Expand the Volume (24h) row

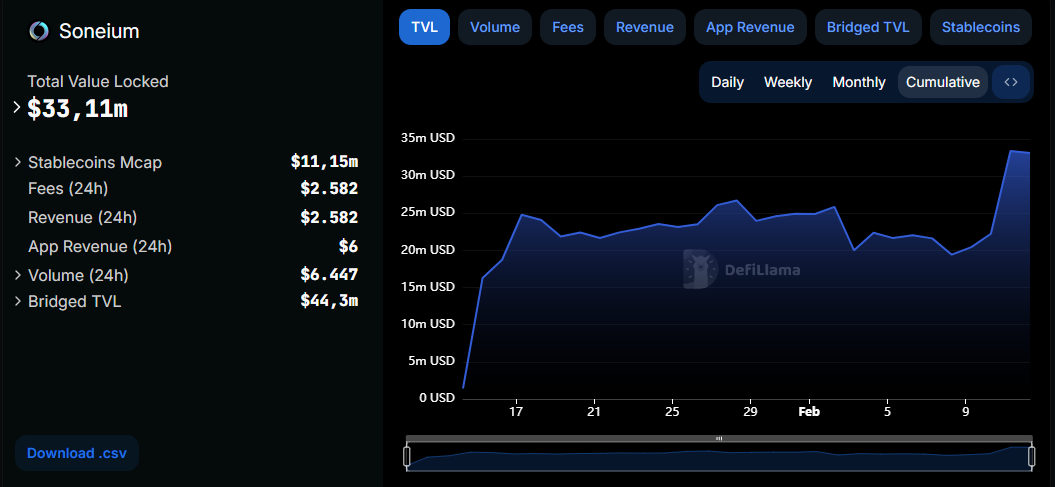coord(17,275)
